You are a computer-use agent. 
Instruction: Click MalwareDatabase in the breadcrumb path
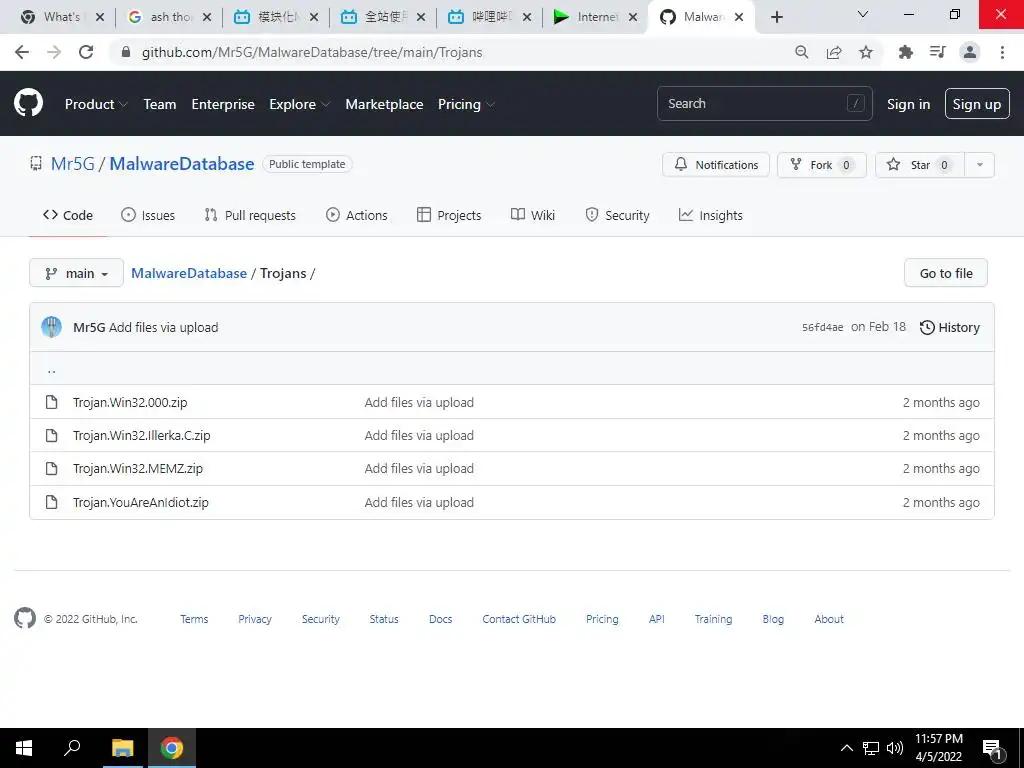(189, 273)
